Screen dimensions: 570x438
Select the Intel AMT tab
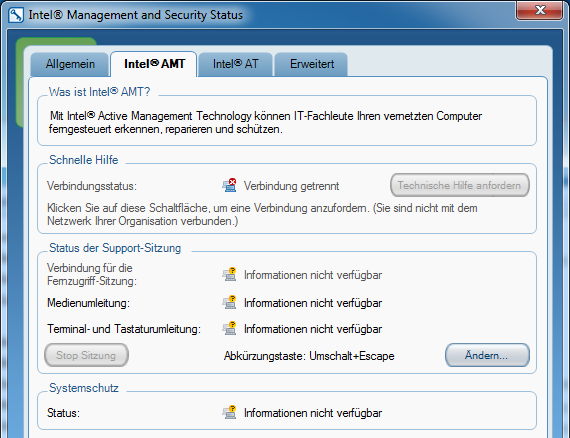(x=154, y=64)
